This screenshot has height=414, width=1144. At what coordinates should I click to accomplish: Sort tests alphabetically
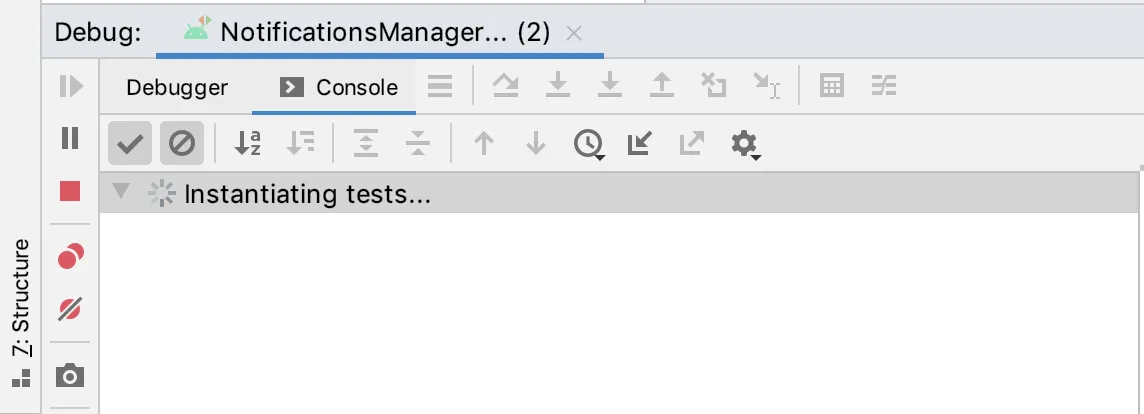247,143
